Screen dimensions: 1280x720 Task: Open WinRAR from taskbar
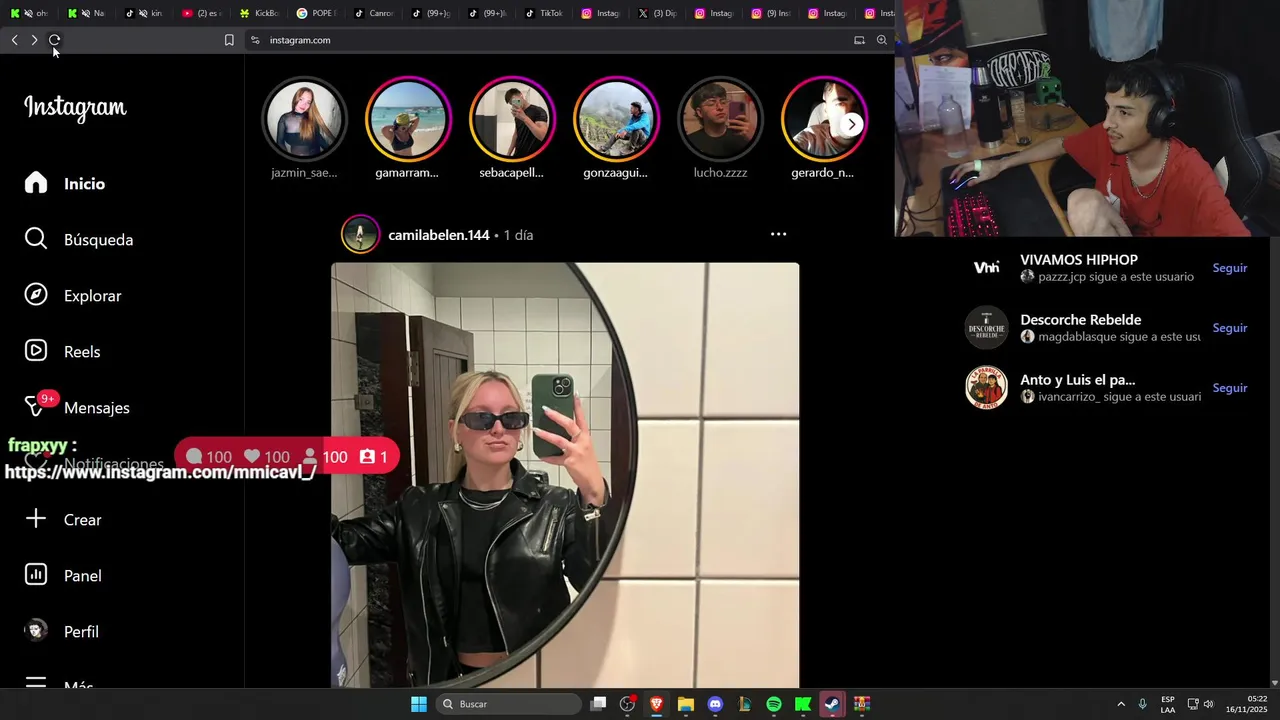point(862,704)
